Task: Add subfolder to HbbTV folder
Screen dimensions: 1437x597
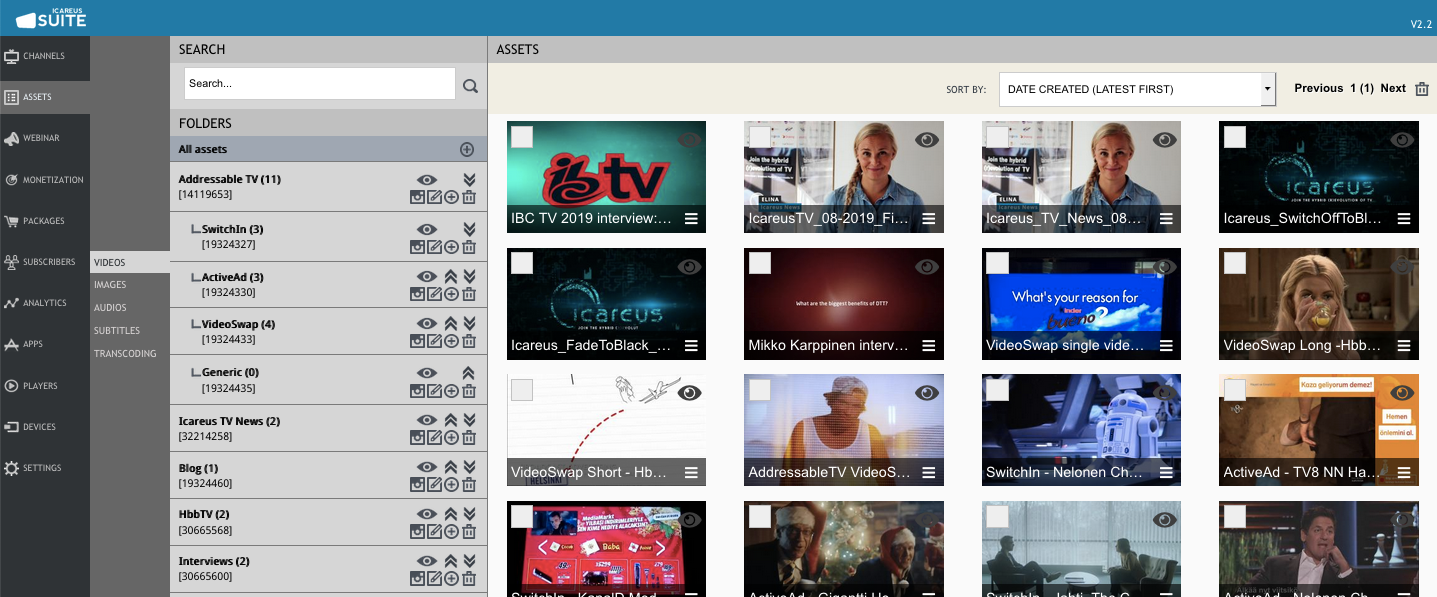Action: click(x=451, y=532)
